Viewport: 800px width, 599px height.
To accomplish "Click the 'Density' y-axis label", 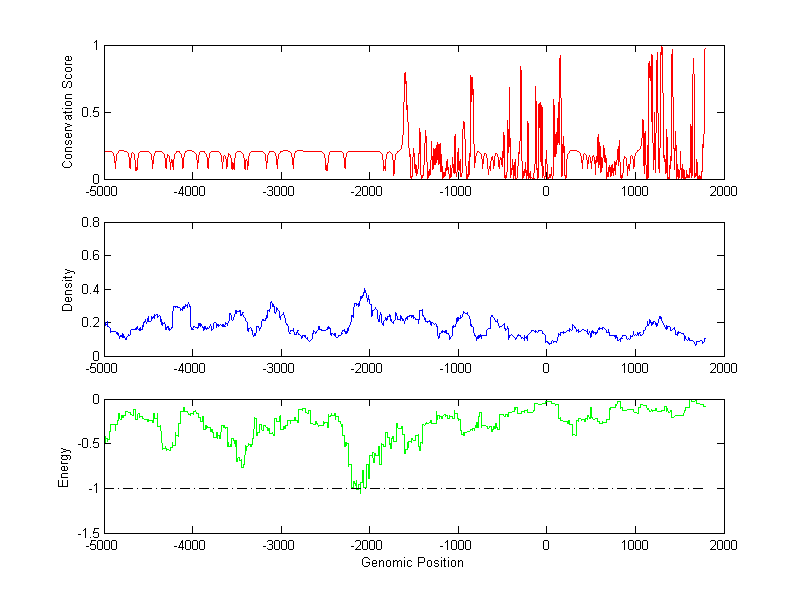I will [x=68, y=289].
